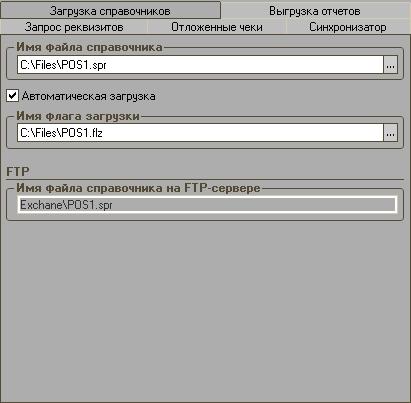The height and width of the screenshot is (403, 411).
Task: Click the FTP section heading
Action: click(x=18, y=171)
